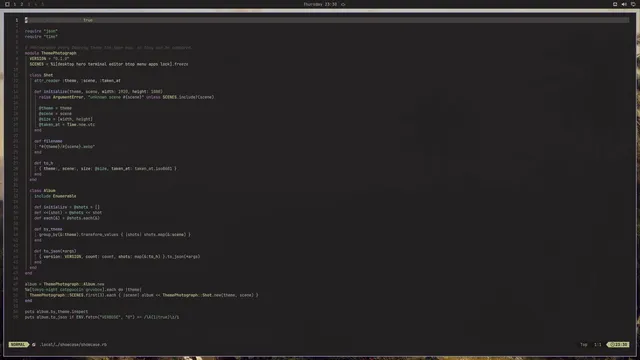The height and width of the screenshot is (360, 640).
Task: Switch to workspace 5 in top bar
Action: click(x=42, y=4)
